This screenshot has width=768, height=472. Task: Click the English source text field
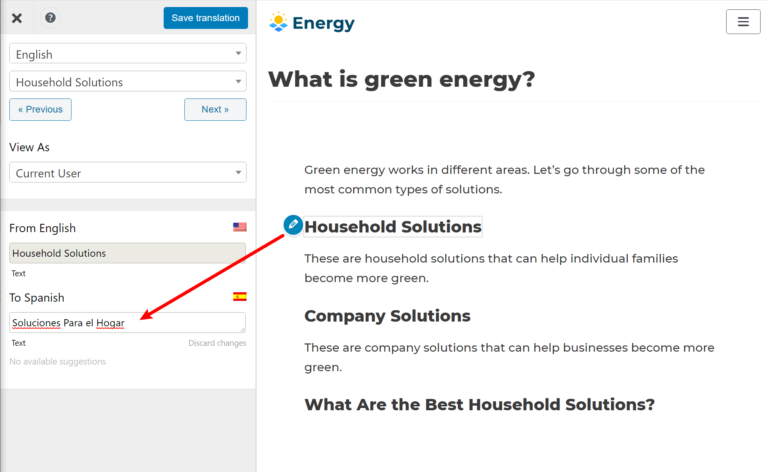(x=128, y=253)
